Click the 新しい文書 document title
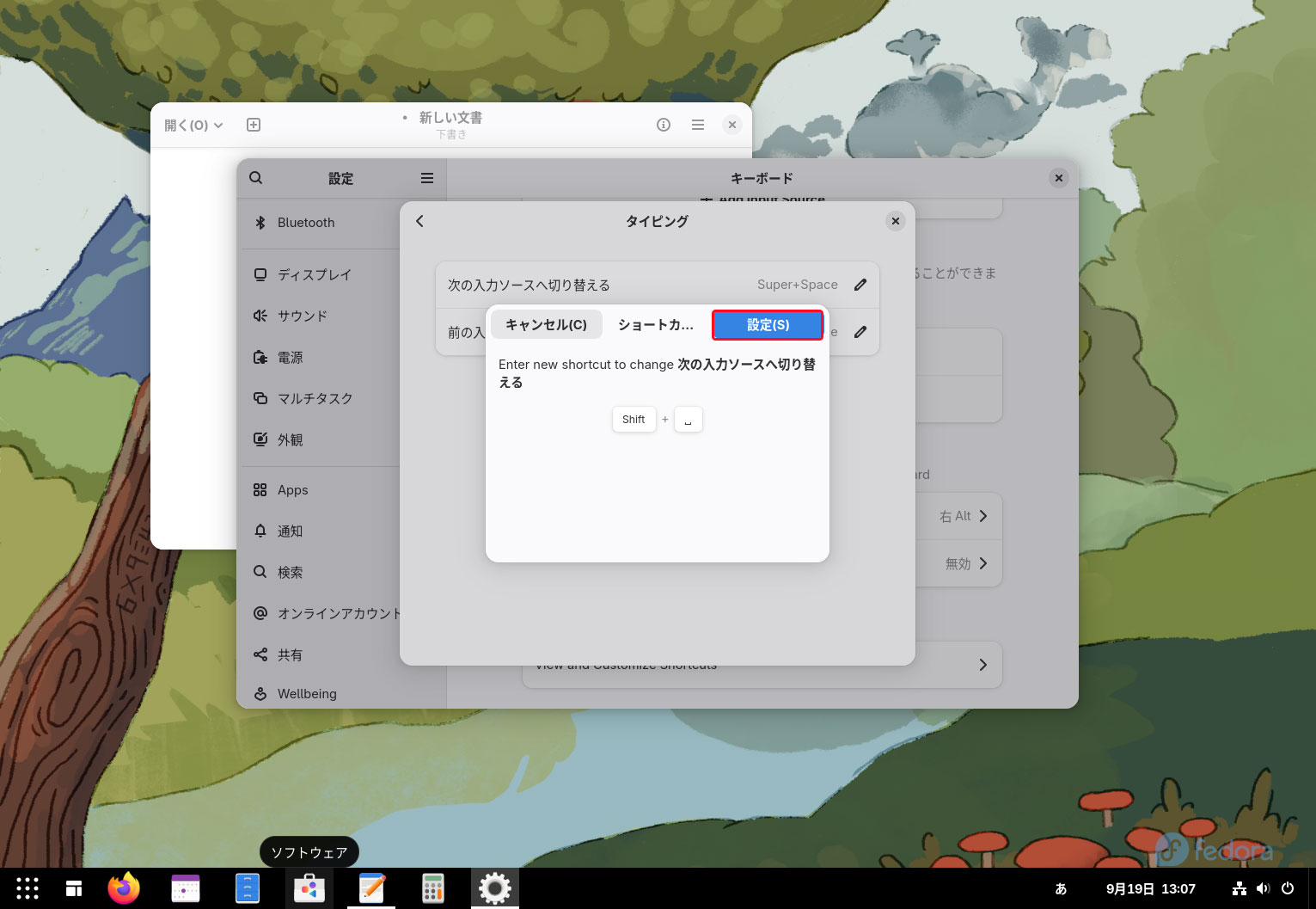Image resolution: width=1316 pixels, height=909 pixels. (450, 118)
